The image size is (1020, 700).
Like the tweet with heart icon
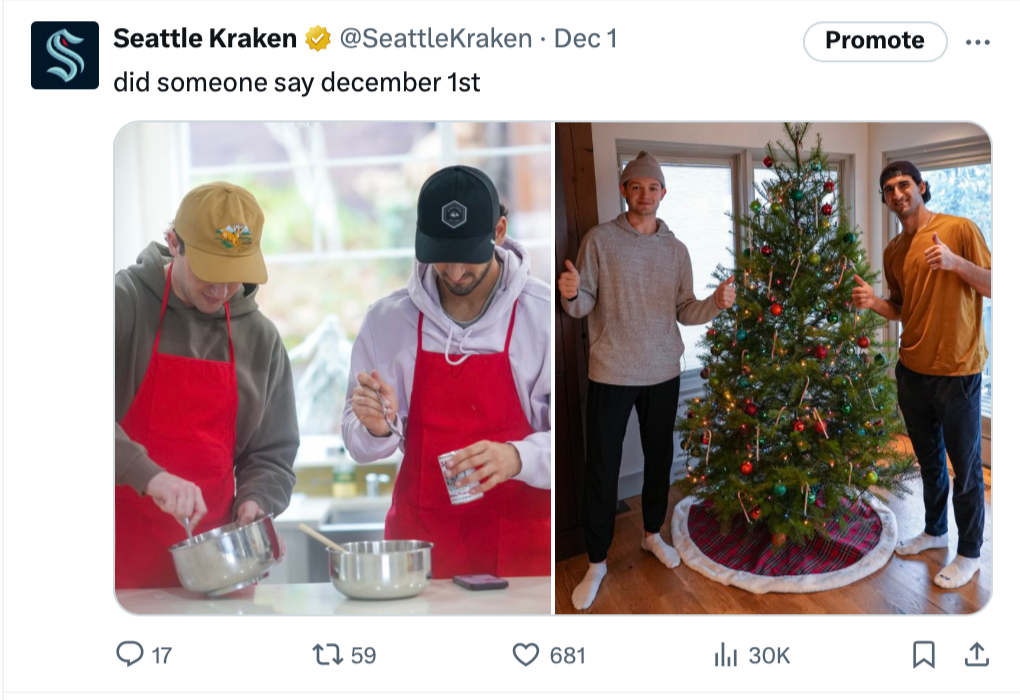[526, 654]
